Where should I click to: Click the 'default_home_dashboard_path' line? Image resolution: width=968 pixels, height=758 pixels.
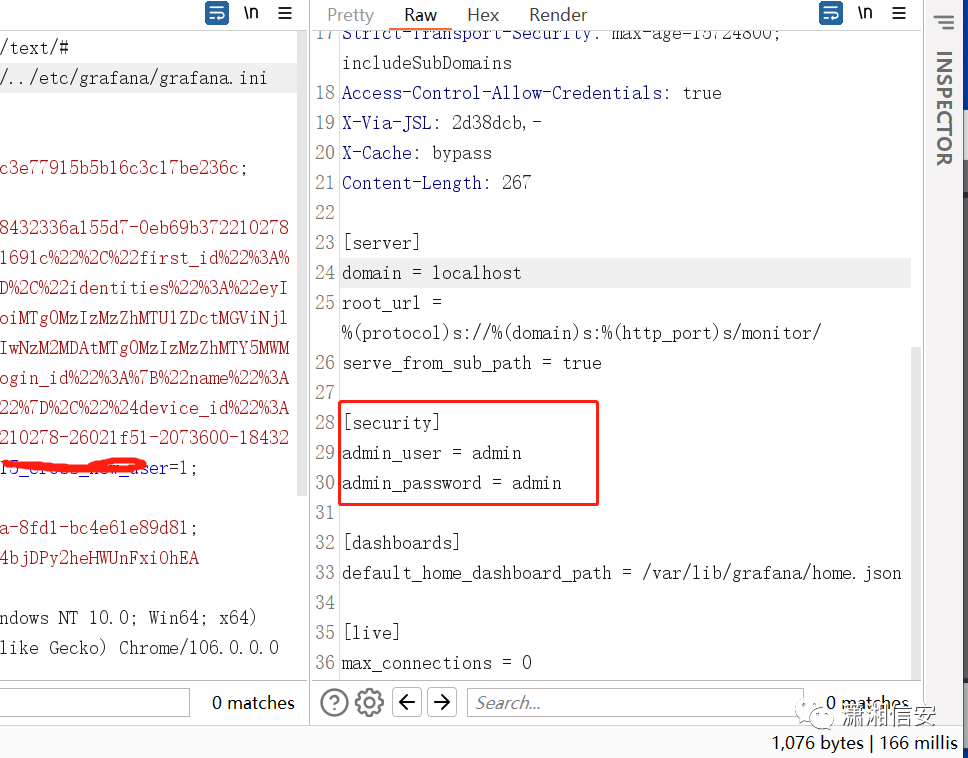click(x=622, y=573)
